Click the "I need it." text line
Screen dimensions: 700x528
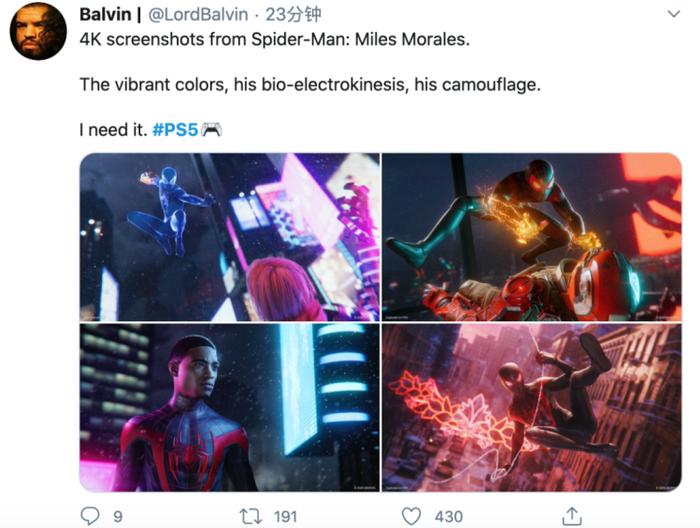point(113,130)
